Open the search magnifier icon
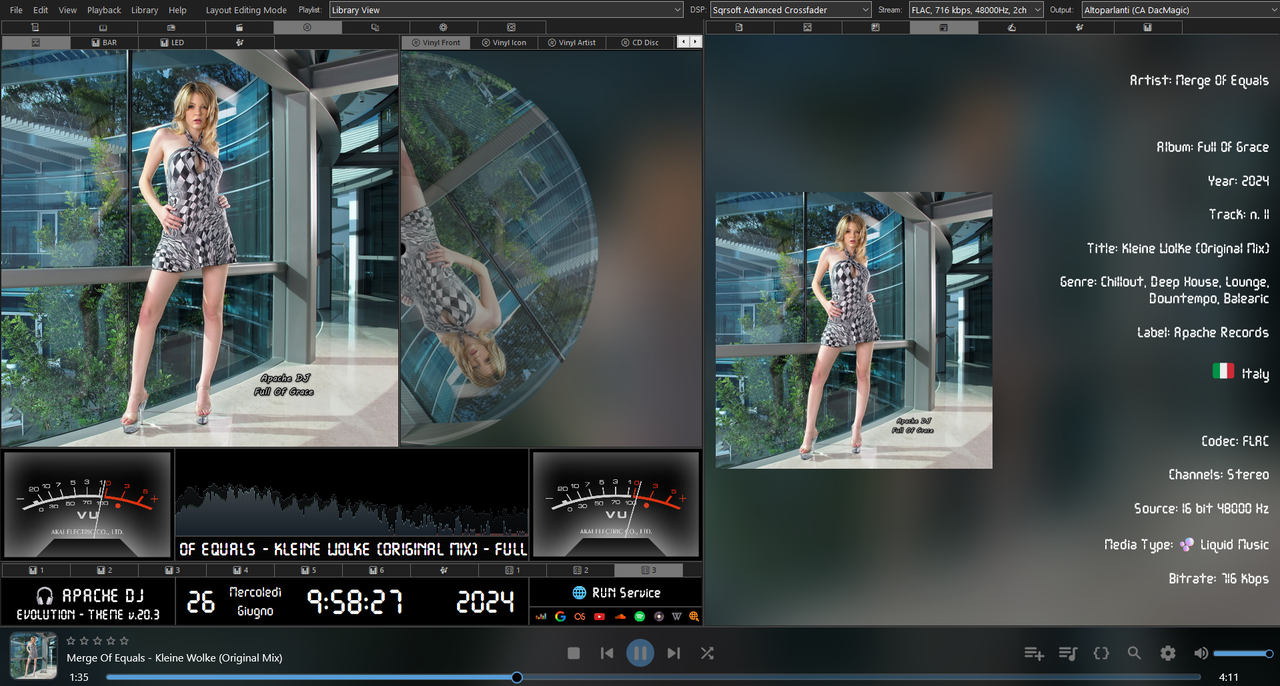 pyautogui.click(x=1134, y=653)
